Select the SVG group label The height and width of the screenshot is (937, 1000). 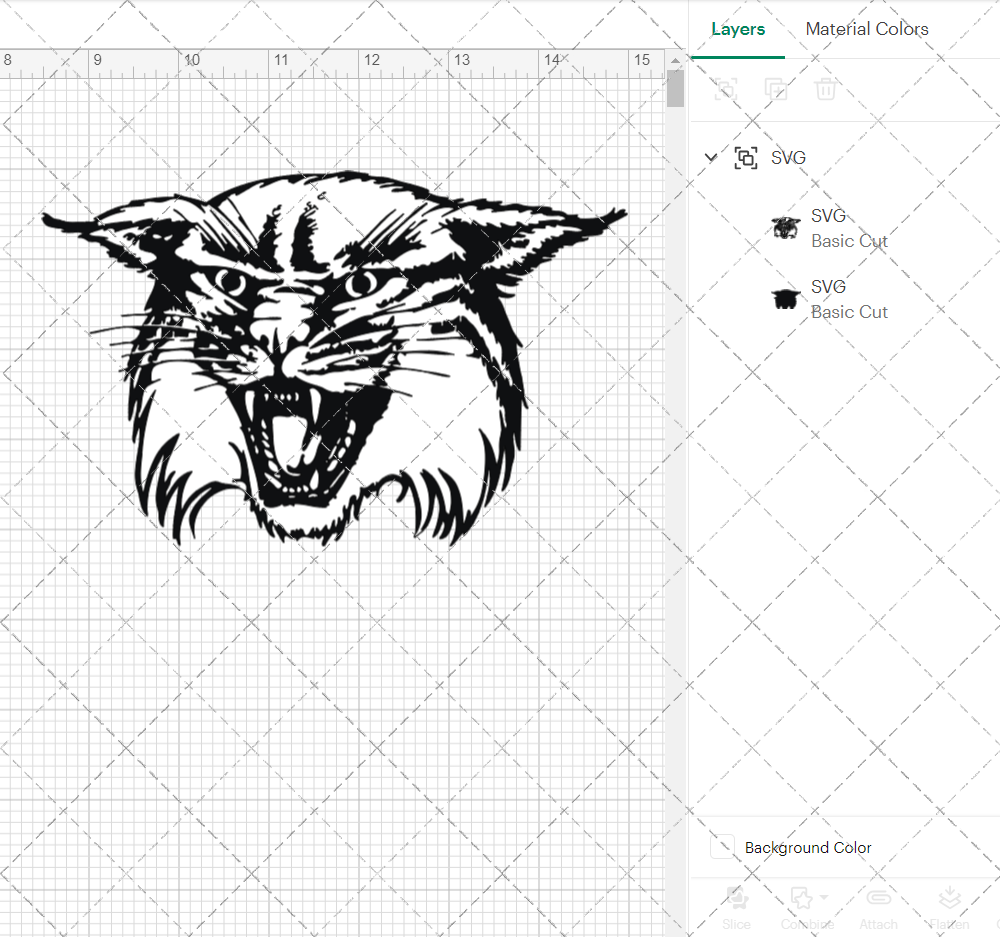click(x=788, y=158)
